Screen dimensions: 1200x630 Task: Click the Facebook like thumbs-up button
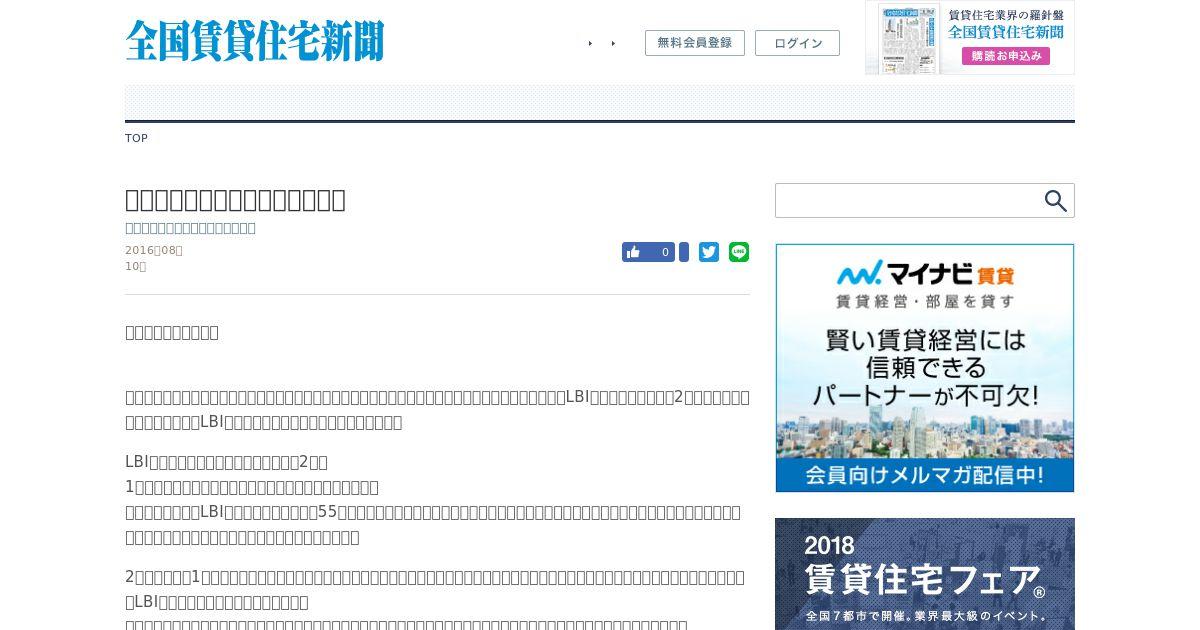pyautogui.click(x=648, y=252)
